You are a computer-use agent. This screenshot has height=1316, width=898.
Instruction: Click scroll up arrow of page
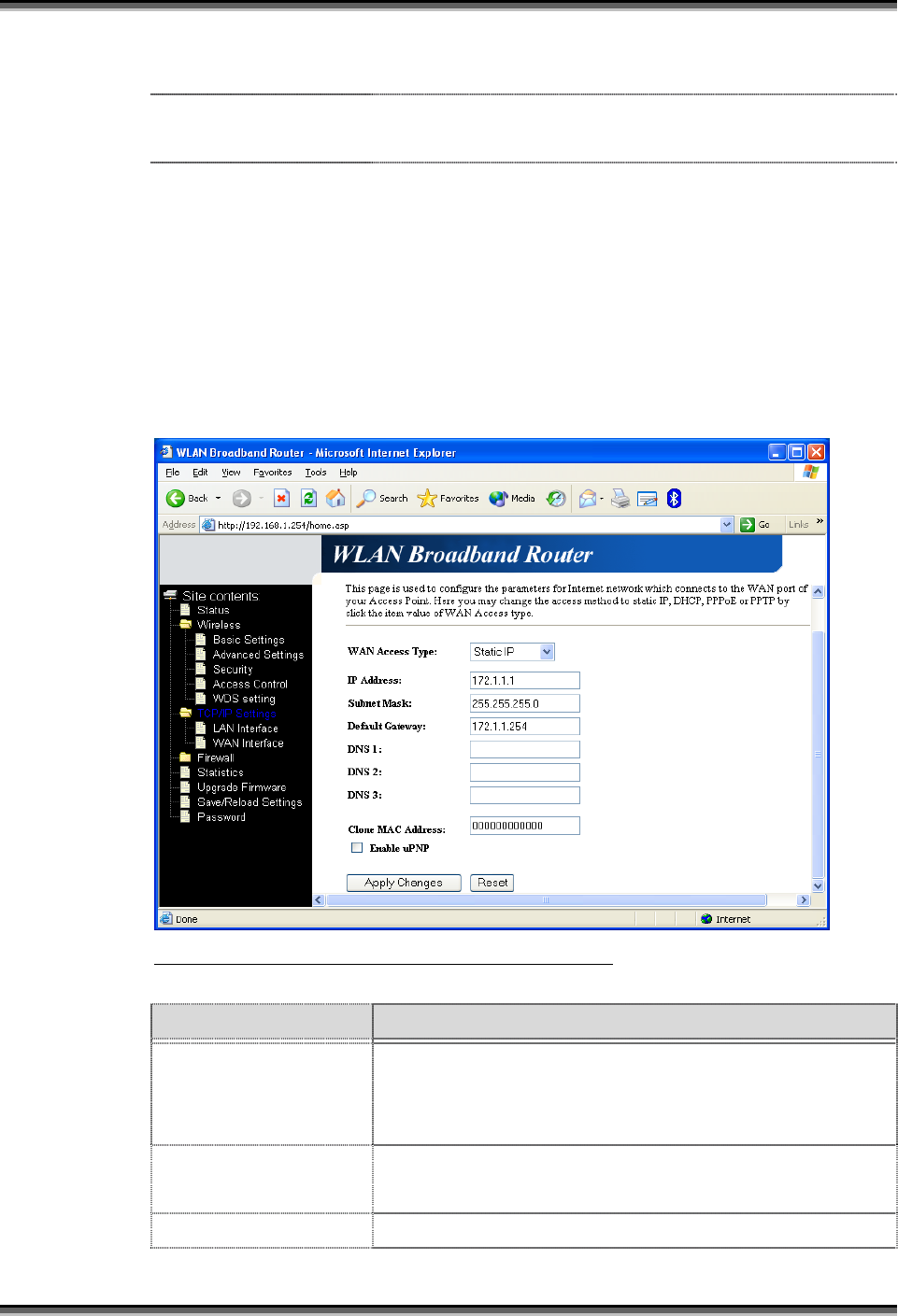pos(819,591)
